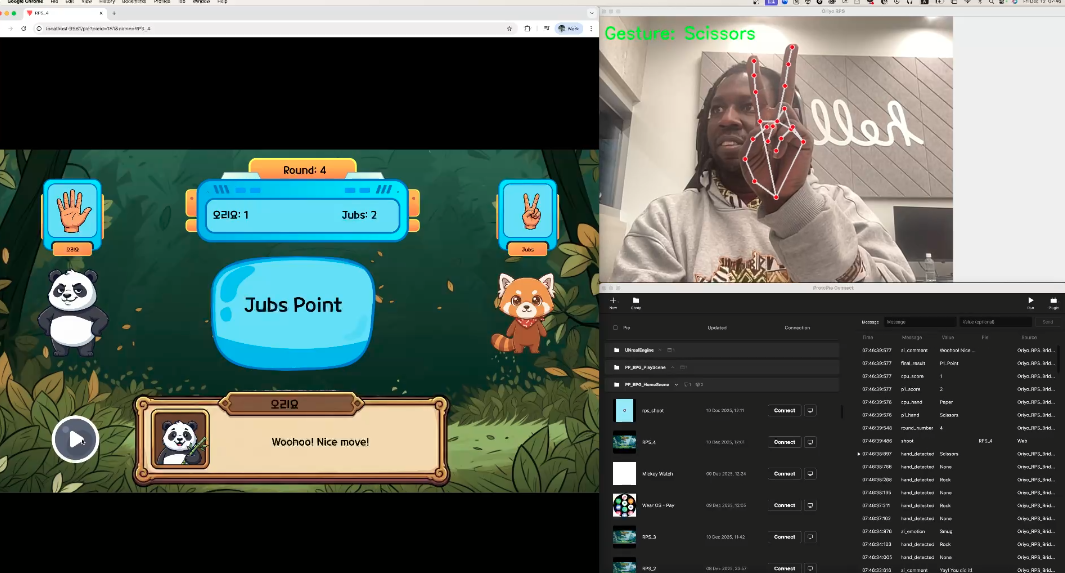The width and height of the screenshot is (1065, 573).
Task: Open display icon for Mickey Watch pie
Action: pos(810,474)
